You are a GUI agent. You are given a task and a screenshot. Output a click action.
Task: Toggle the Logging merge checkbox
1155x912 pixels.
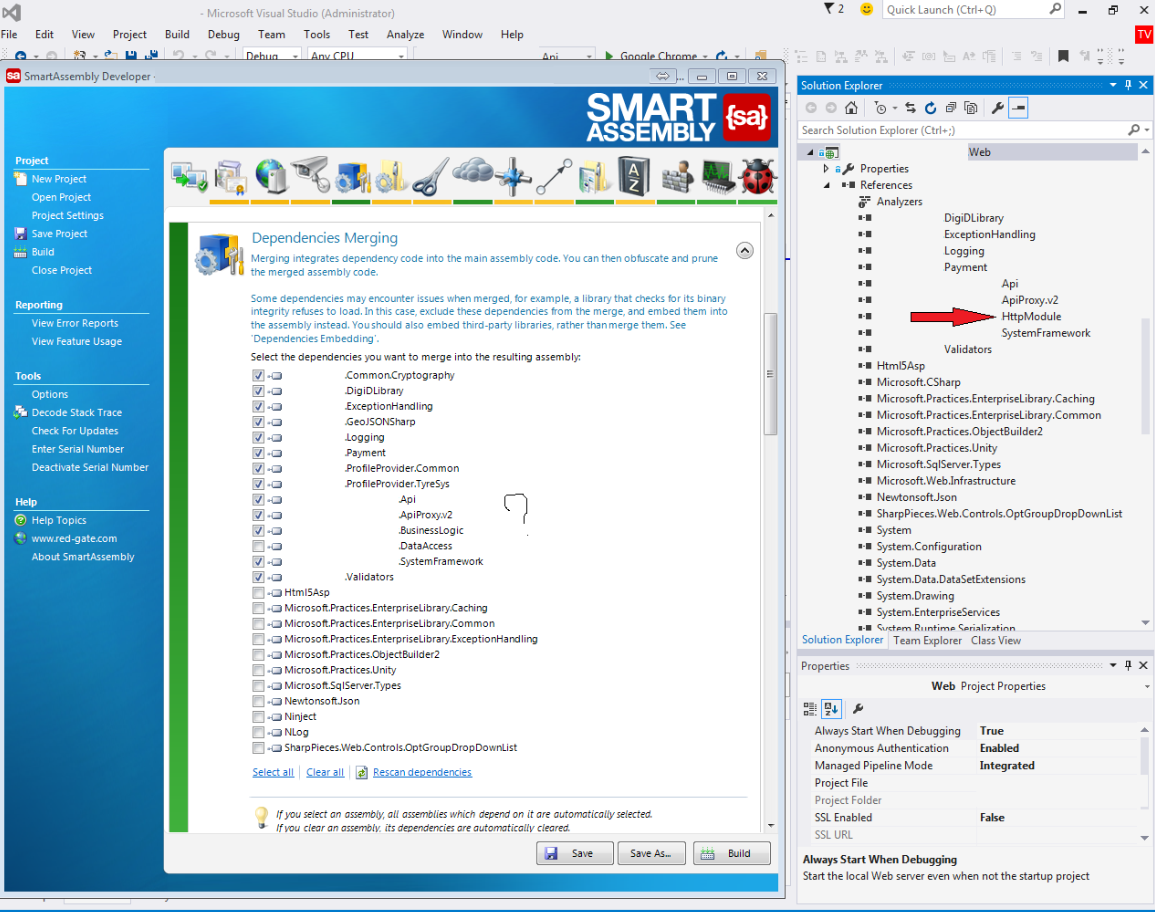[258, 438]
